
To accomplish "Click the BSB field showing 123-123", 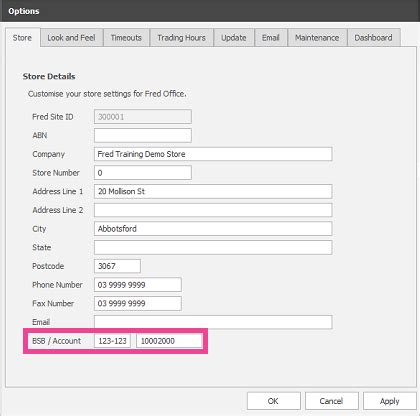I will [x=112, y=341].
